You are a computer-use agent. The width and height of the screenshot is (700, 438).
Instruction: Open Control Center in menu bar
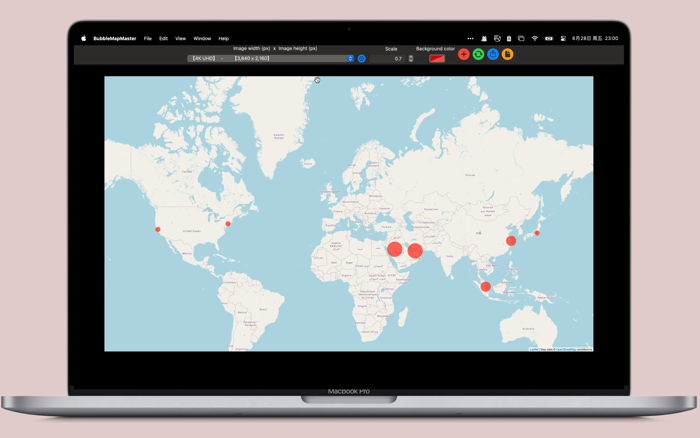pos(563,38)
